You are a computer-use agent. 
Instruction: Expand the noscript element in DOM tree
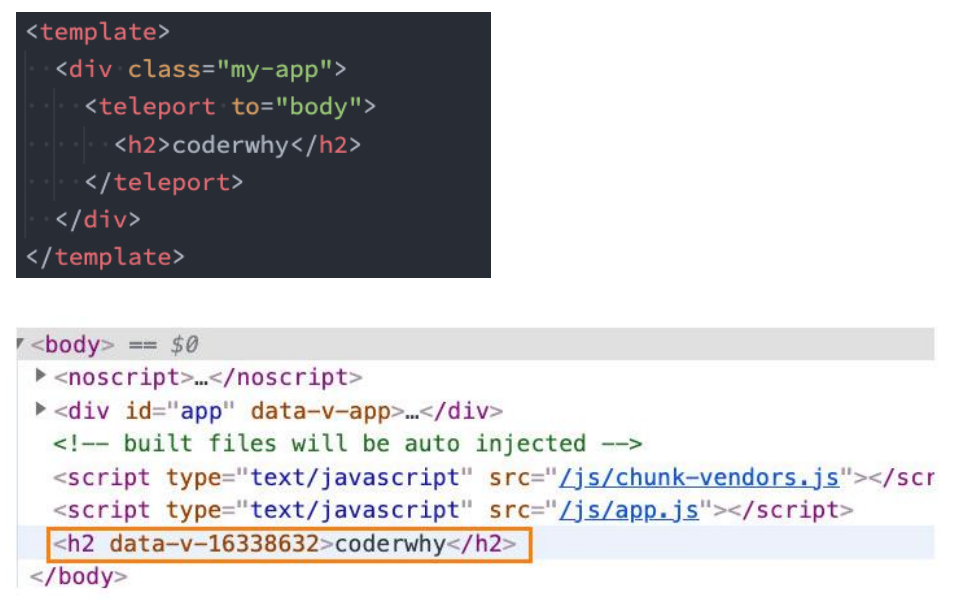point(40,375)
